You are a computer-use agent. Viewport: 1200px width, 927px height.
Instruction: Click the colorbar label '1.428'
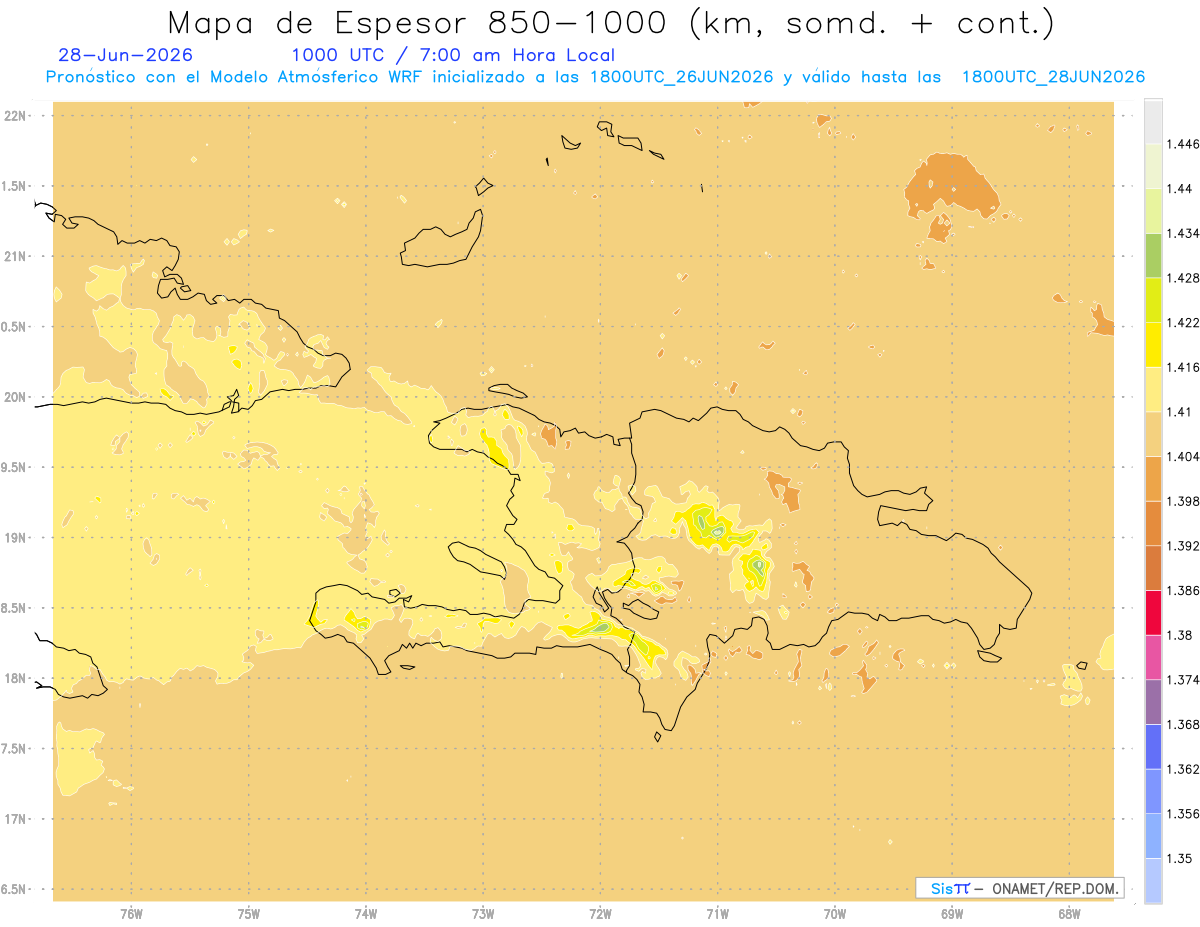1183,278
